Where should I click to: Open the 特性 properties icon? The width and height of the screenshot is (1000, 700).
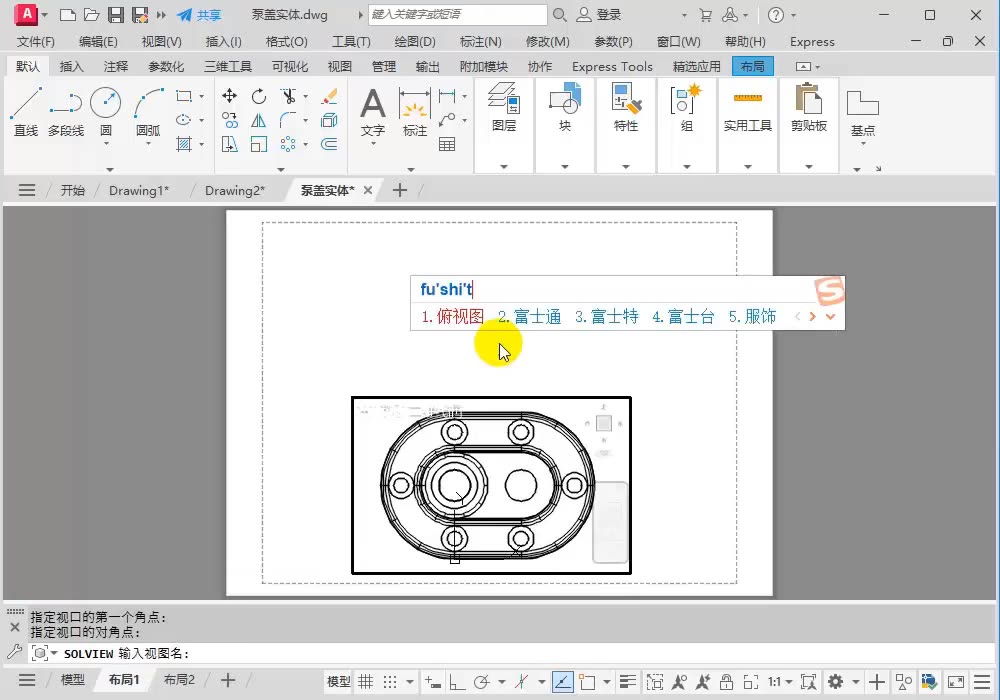625,108
